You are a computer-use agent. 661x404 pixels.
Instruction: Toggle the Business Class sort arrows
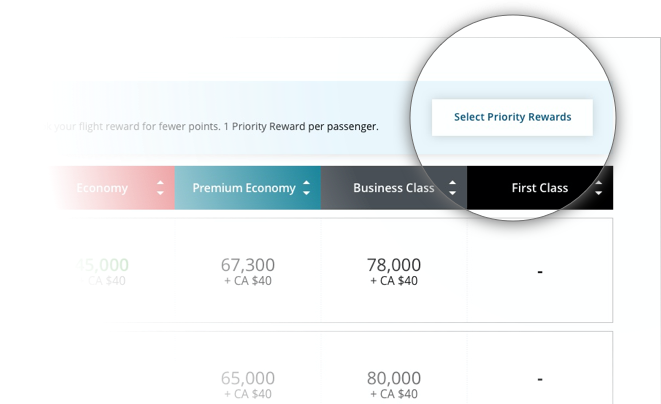click(x=452, y=188)
